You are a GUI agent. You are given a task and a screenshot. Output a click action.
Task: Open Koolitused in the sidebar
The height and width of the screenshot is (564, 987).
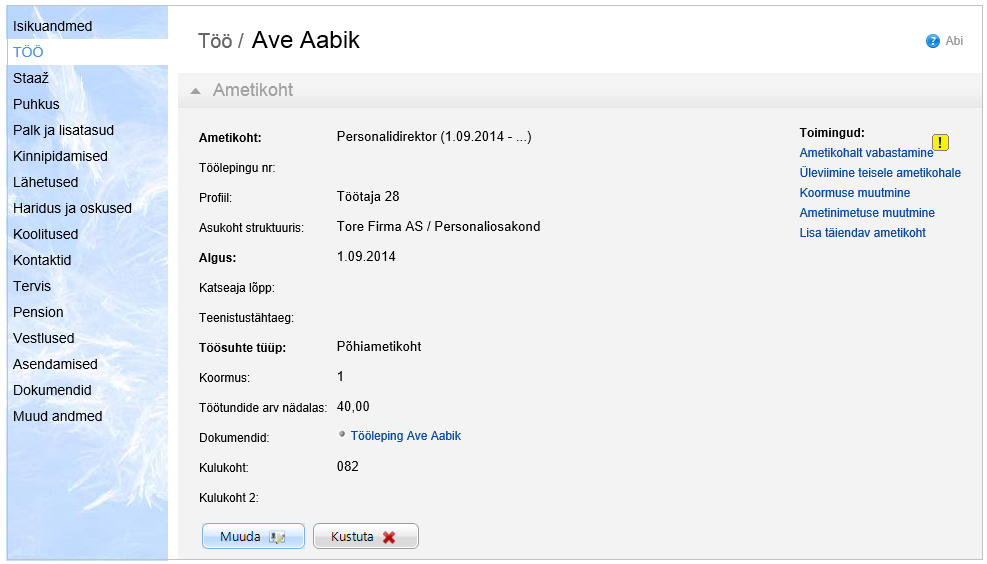(x=45, y=234)
